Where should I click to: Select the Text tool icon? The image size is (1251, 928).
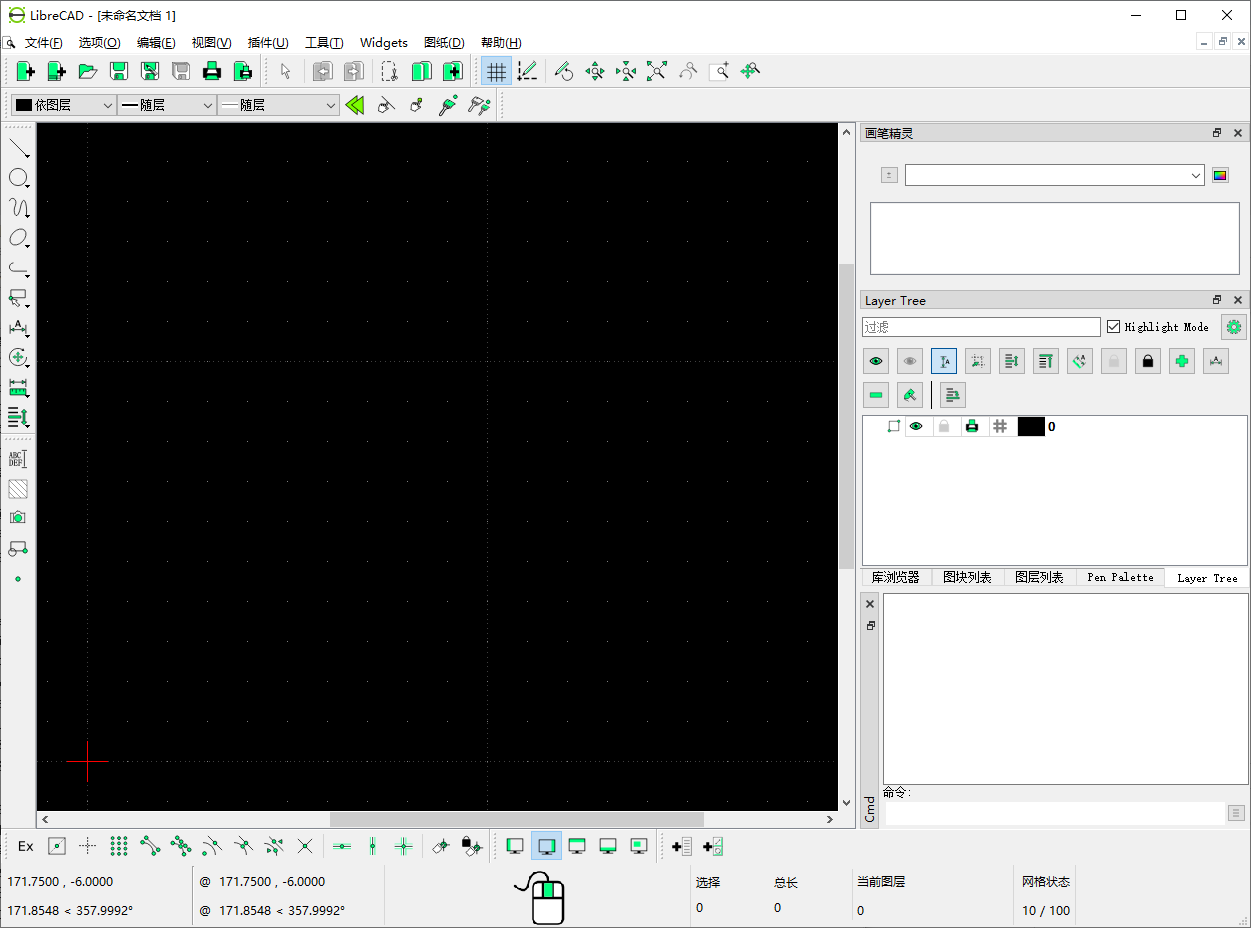tap(17, 459)
